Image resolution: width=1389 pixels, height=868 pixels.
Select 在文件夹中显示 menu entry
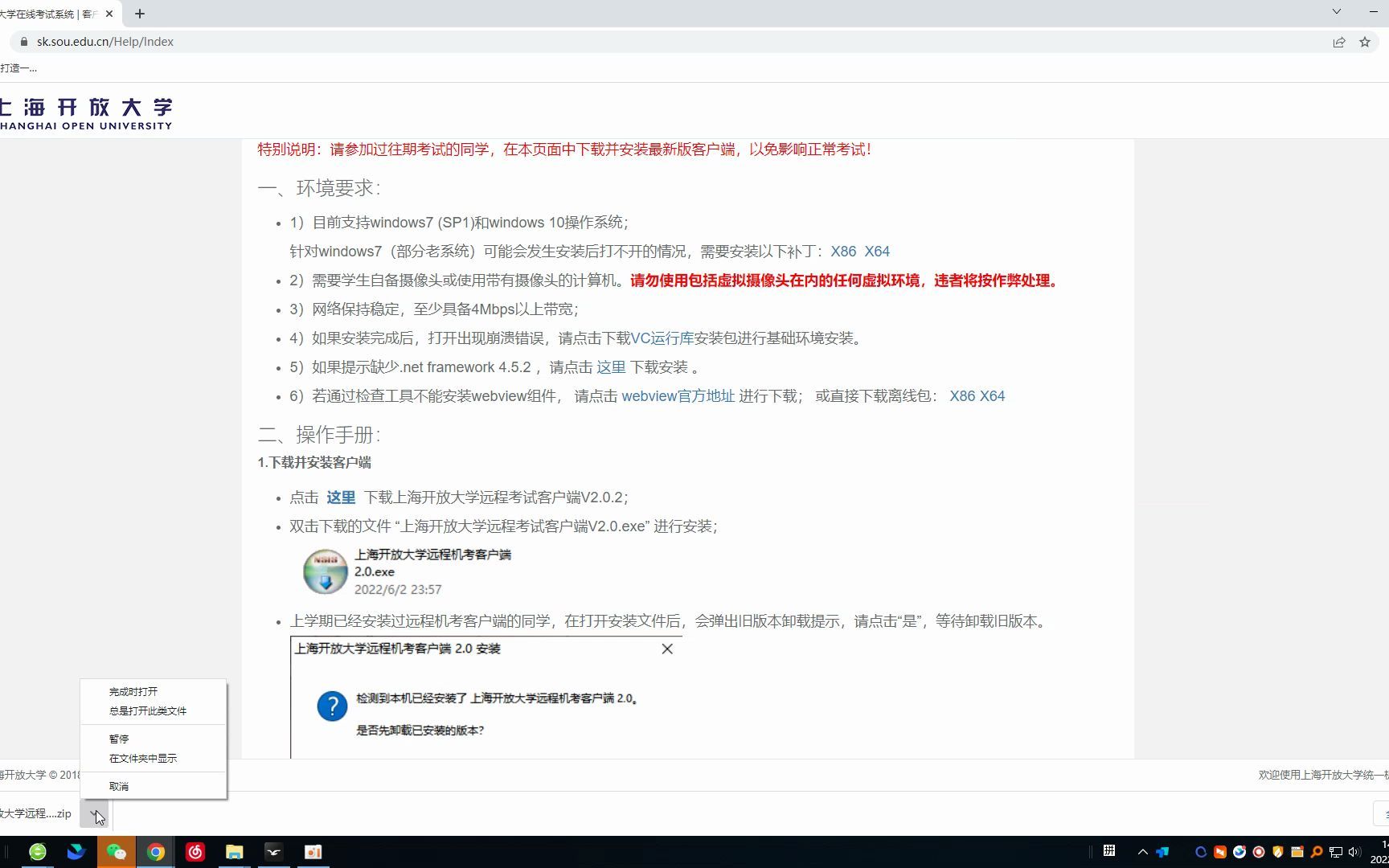tap(153, 759)
